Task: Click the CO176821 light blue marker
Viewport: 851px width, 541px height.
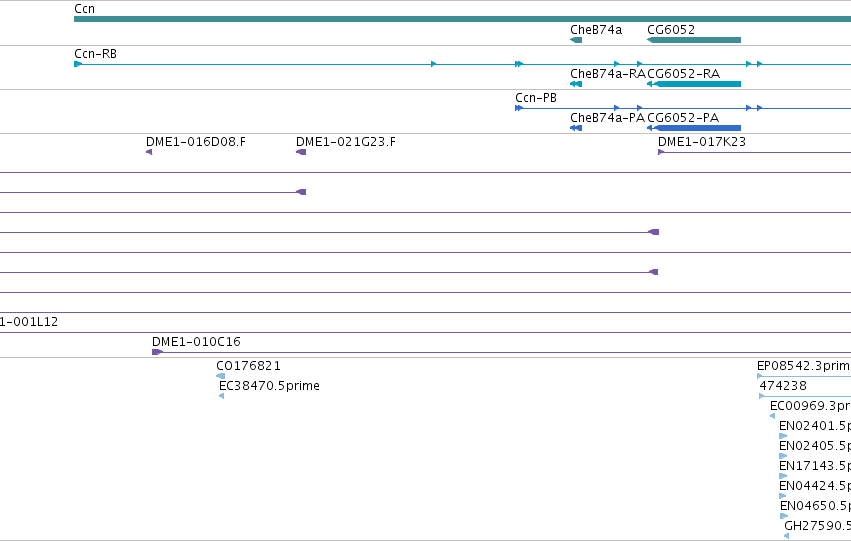Action: pos(220,376)
